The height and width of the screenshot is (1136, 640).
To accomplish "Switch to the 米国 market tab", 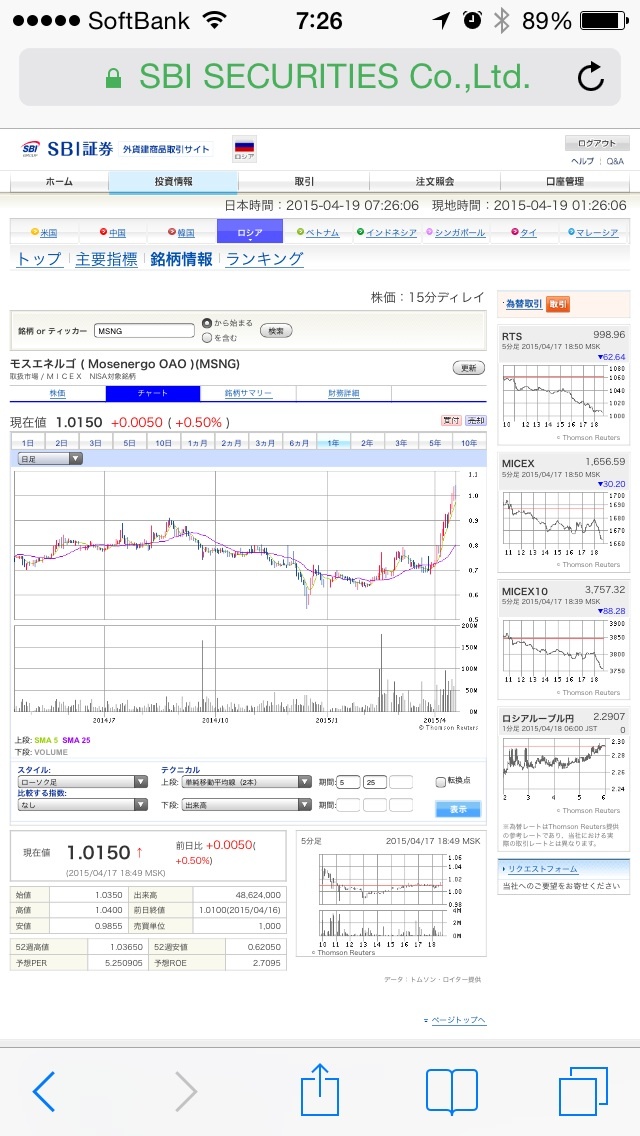I will 44,233.
